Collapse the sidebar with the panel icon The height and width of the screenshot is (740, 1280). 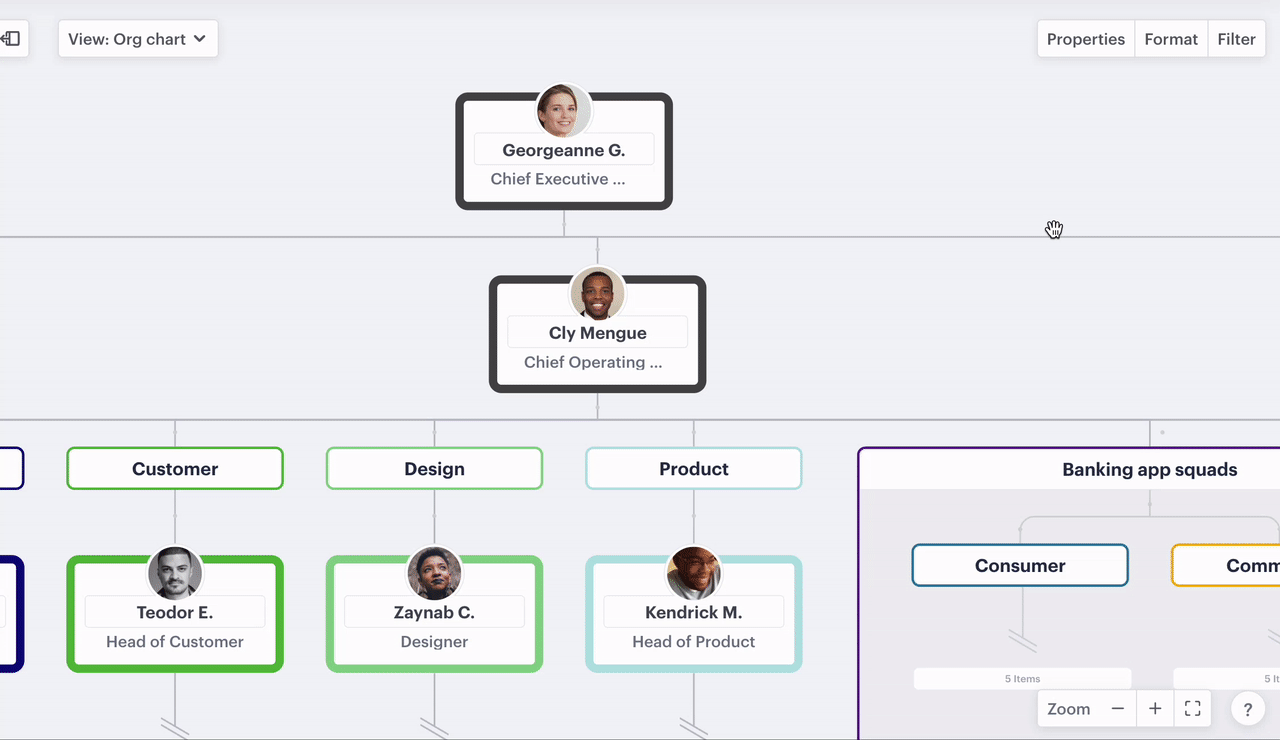pos(11,38)
